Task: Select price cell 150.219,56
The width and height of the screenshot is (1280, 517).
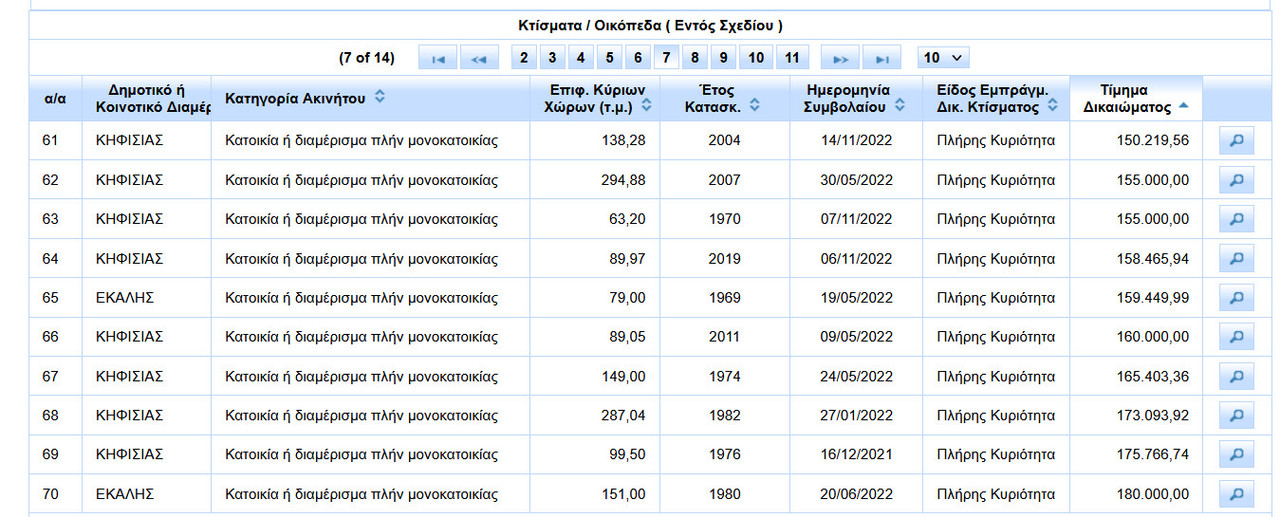Action: [x=1136, y=141]
